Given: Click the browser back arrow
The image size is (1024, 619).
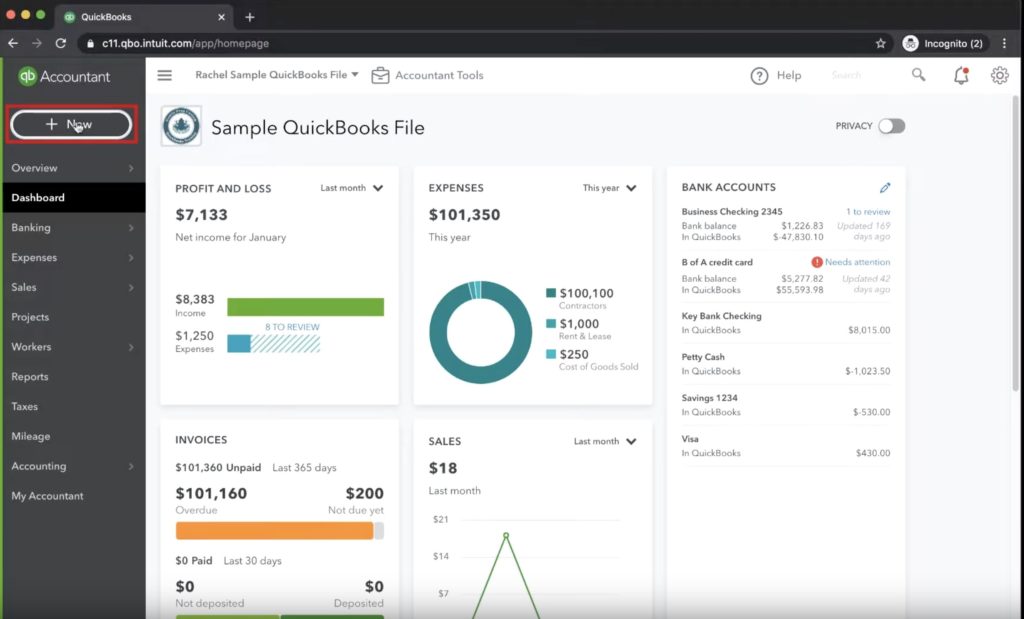Looking at the screenshot, I should point(13,43).
